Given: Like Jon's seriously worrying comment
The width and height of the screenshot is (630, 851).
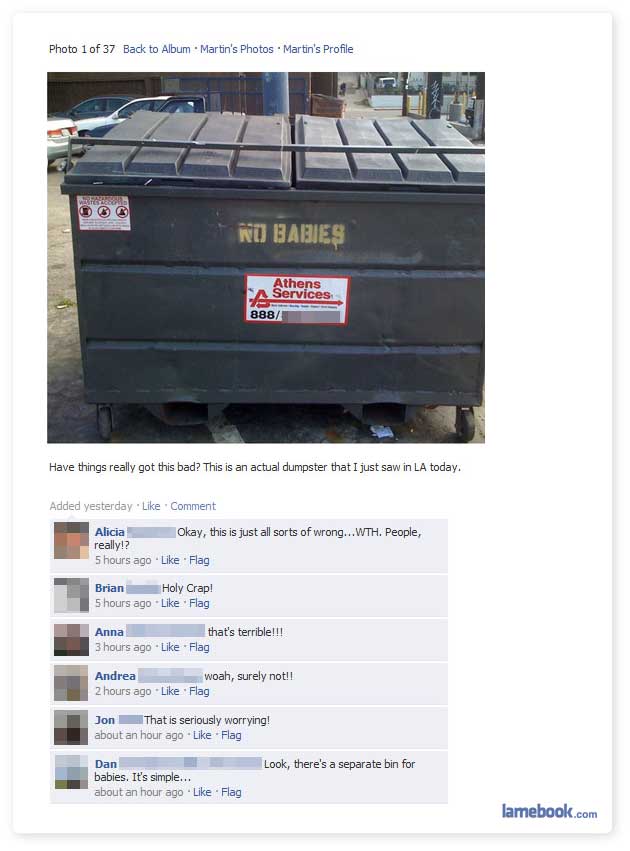Looking at the screenshot, I should pyautogui.click(x=202, y=735).
